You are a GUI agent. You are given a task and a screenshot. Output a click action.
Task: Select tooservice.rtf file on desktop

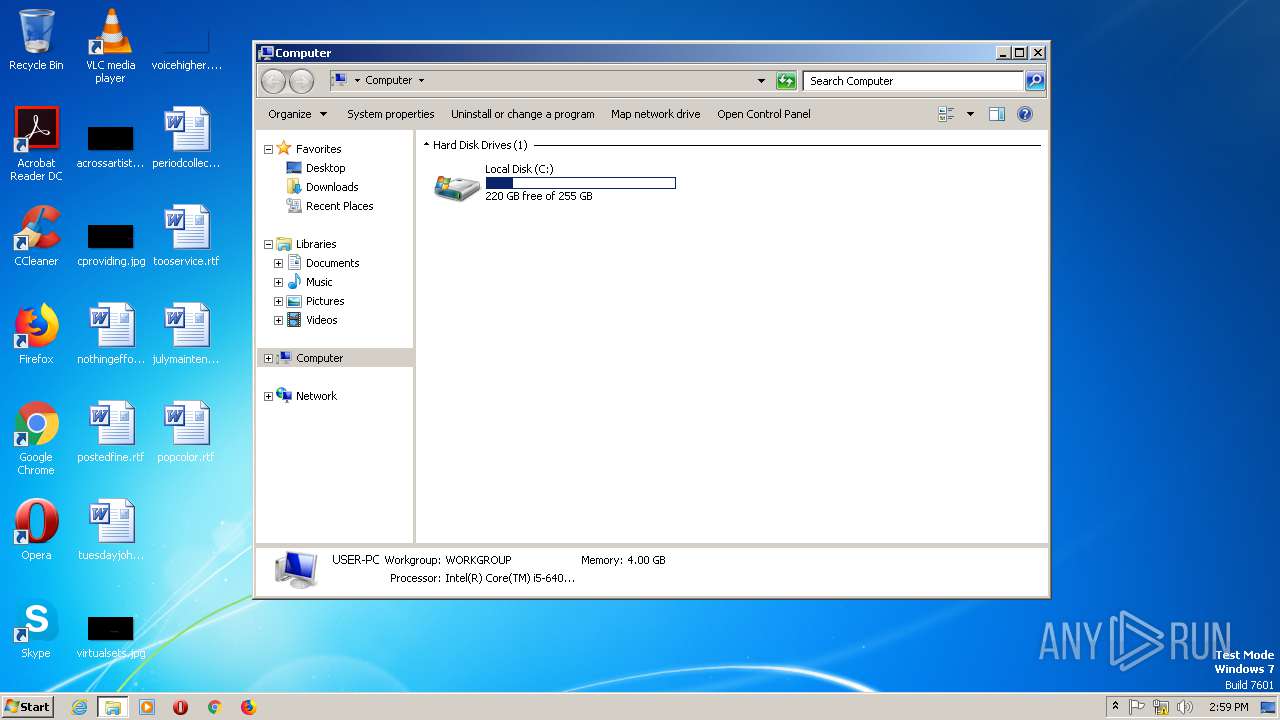point(186,236)
